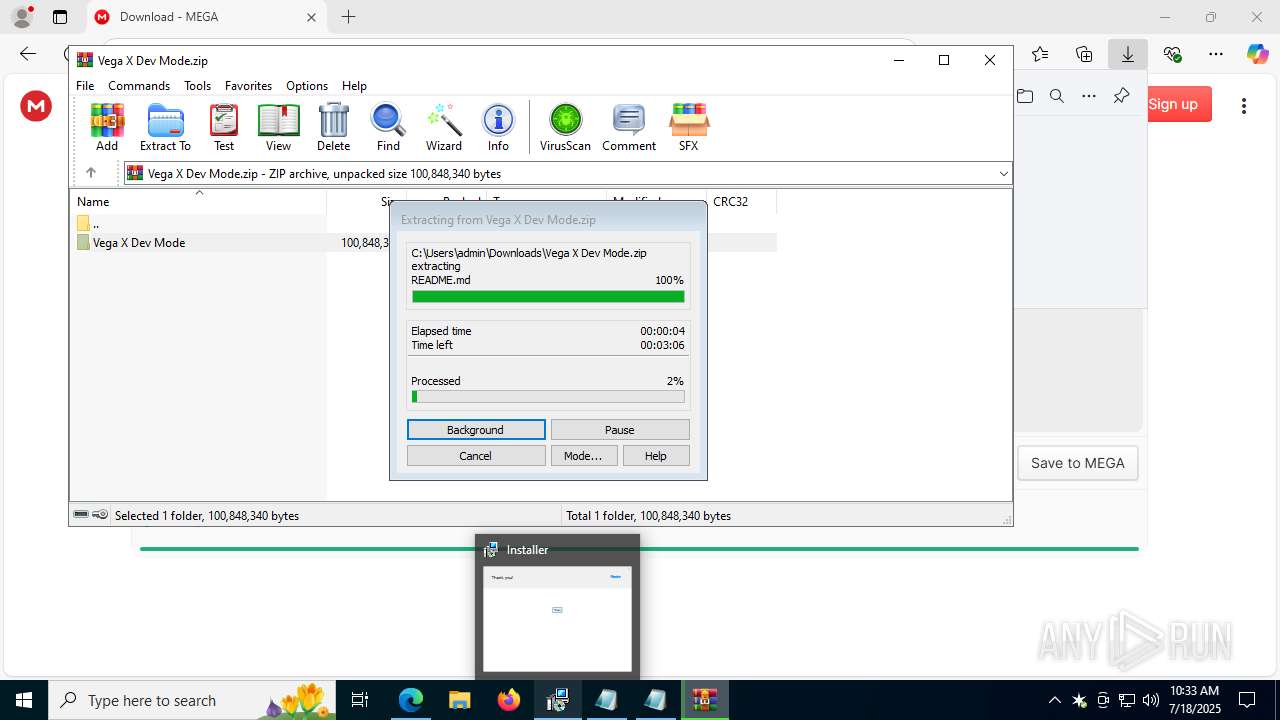
Task: Click the Add toolbar icon in WinRAR
Action: pos(107,127)
